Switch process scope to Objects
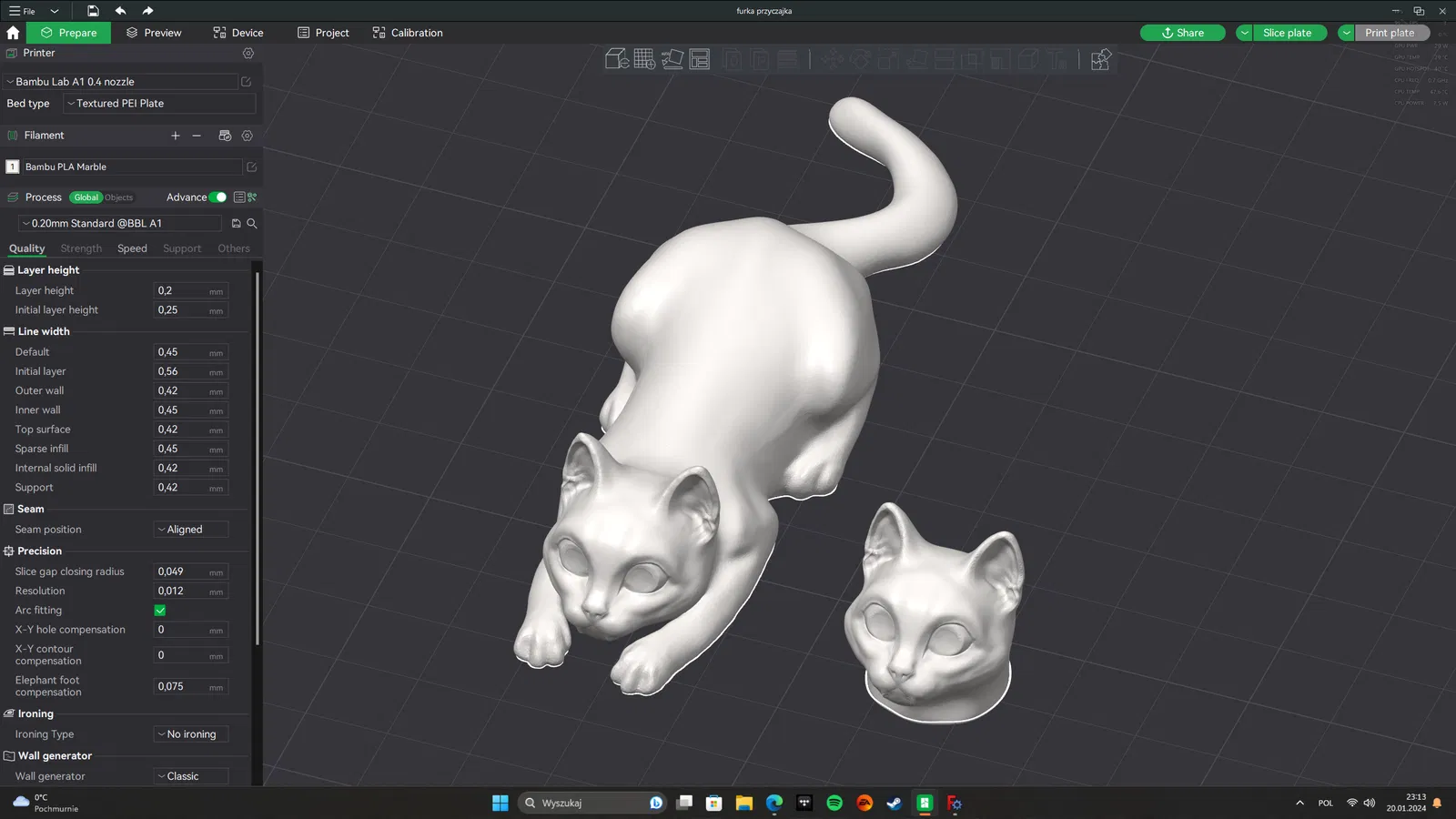The image size is (1456, 819). coord(118,197)
